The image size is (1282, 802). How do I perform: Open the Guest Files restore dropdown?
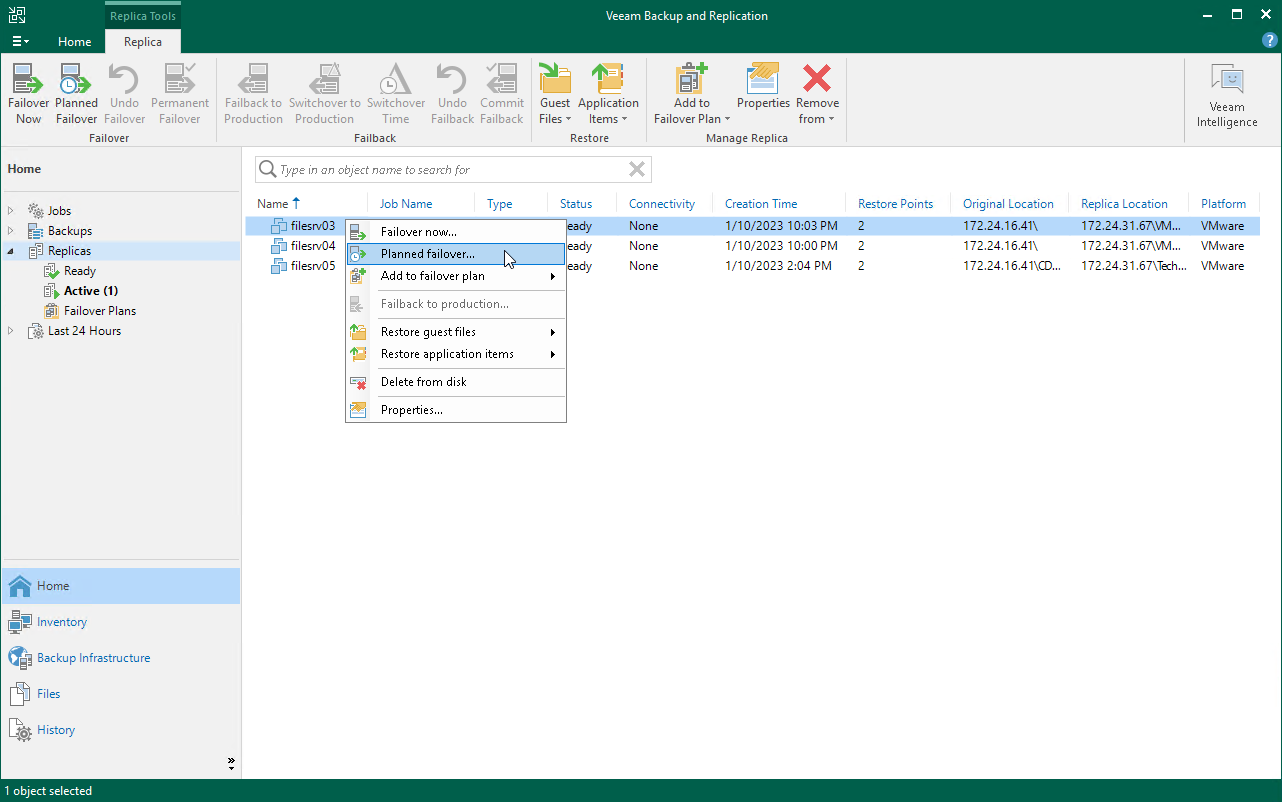coord(555,94)
